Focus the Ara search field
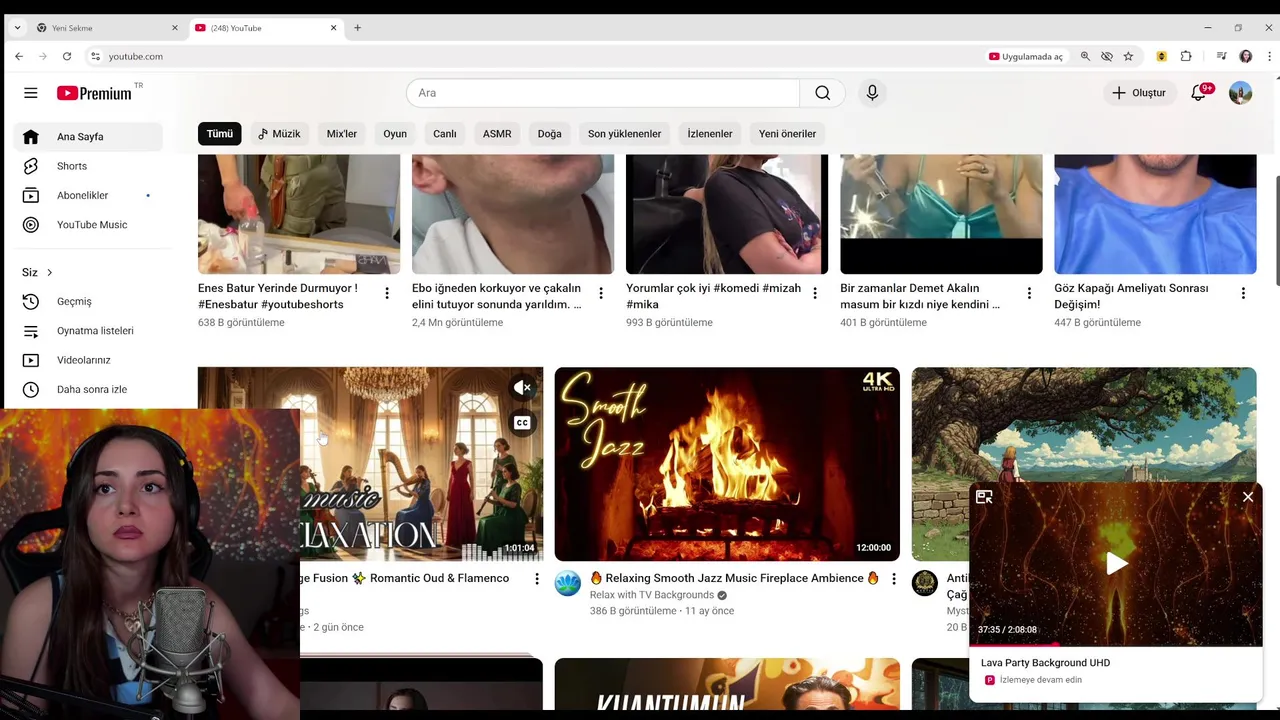Image resolution: width=1280 pixels, height=720 pixels. click(603, 93)
